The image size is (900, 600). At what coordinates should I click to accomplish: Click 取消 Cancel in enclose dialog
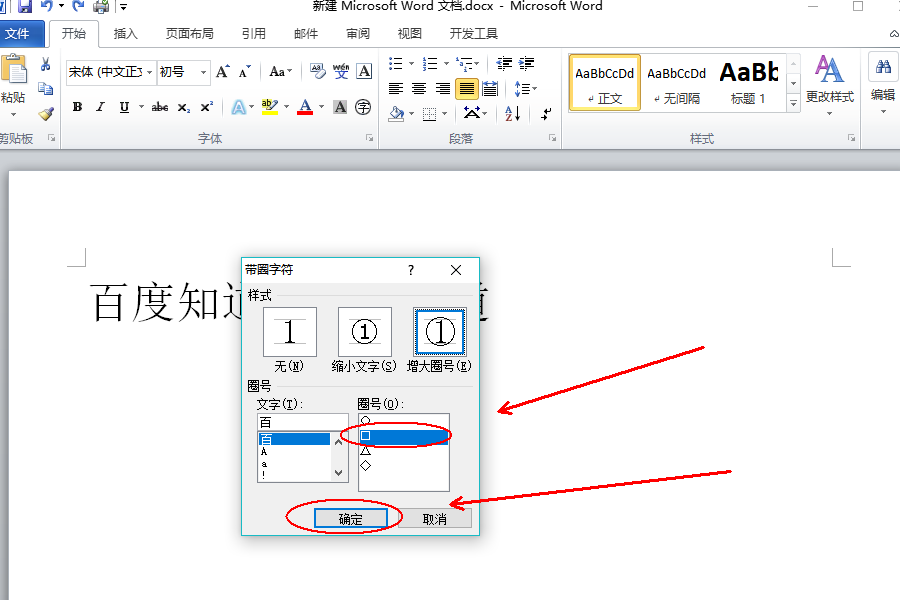click(435, 519)
